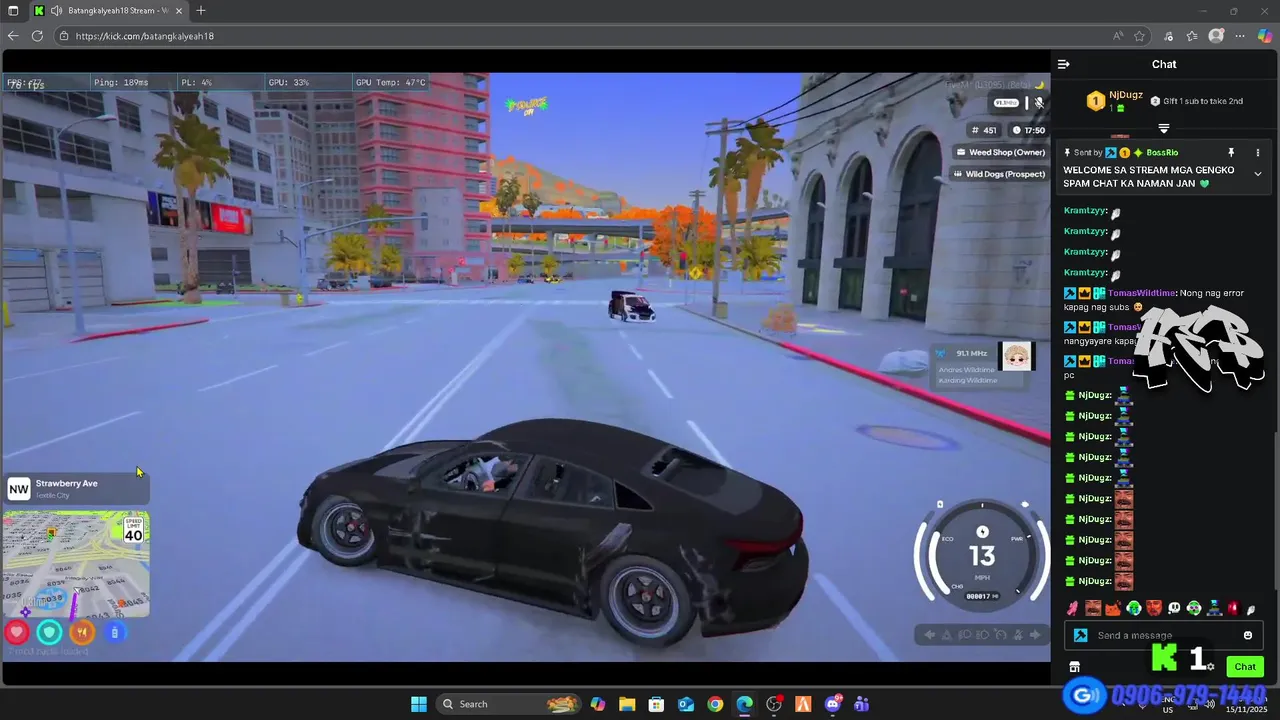Open Microsoft Store from the taskbar
Viewport: 1280px width, 720px height.
656,704
